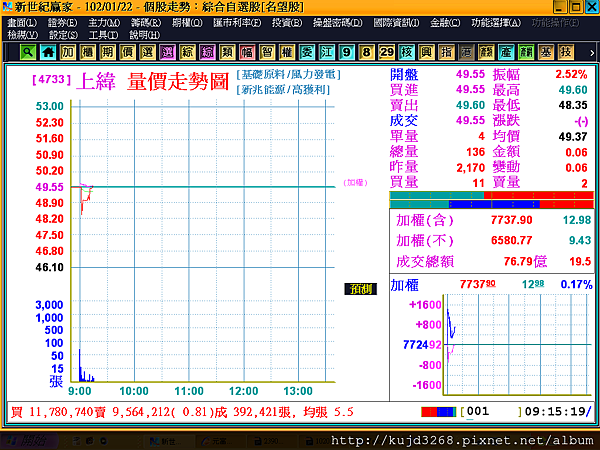Open the 功能選擇(A) menu
Image resolution: width=600 pixels, height=450 pixels.
(x=496, y=23)
